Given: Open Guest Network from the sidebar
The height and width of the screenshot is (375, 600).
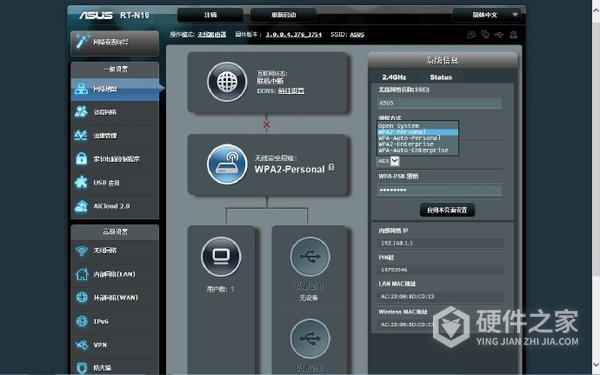Looking at the screenshot, I should [114, 112].
